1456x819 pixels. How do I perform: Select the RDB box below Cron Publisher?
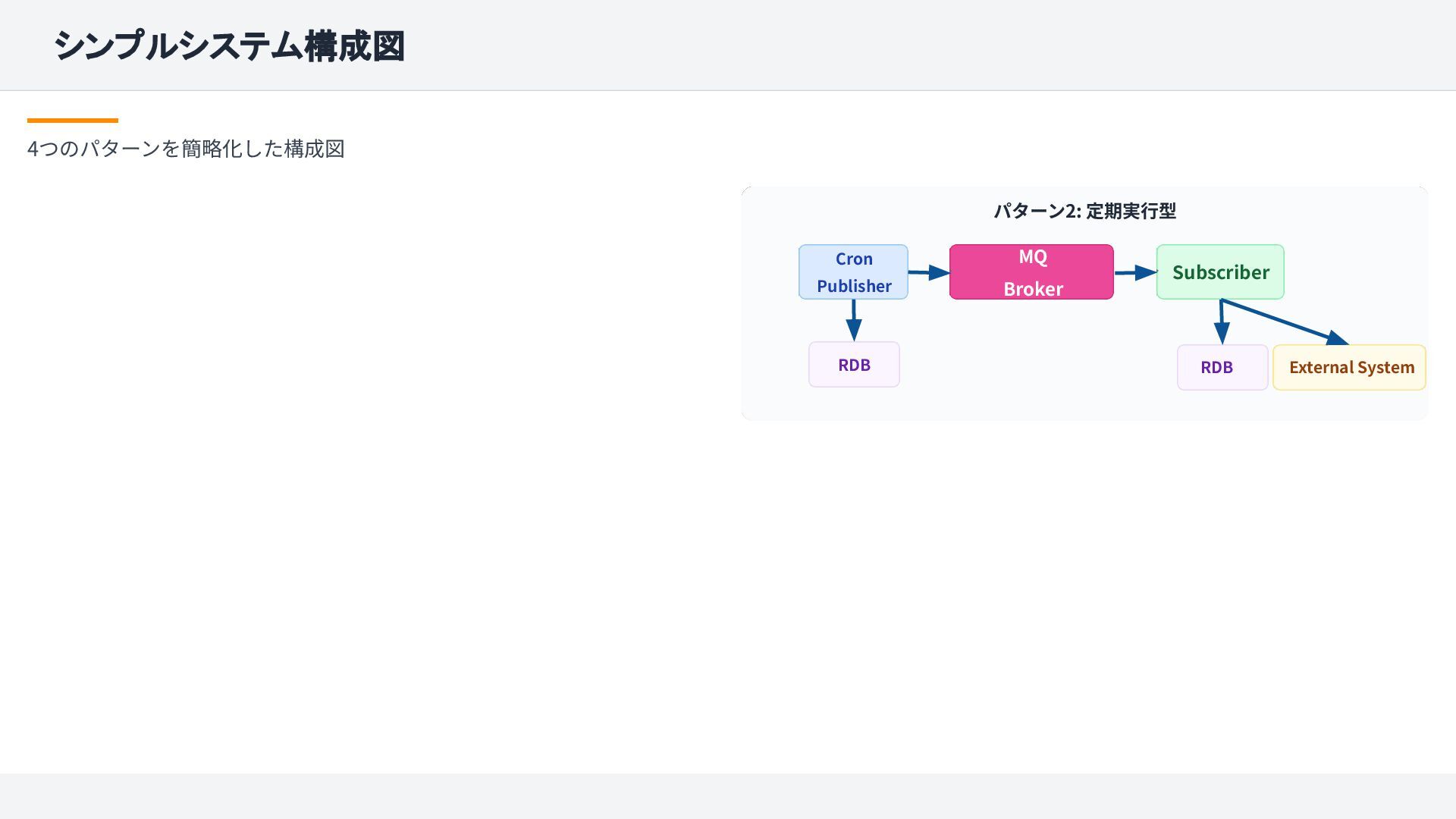coord(854,365)
